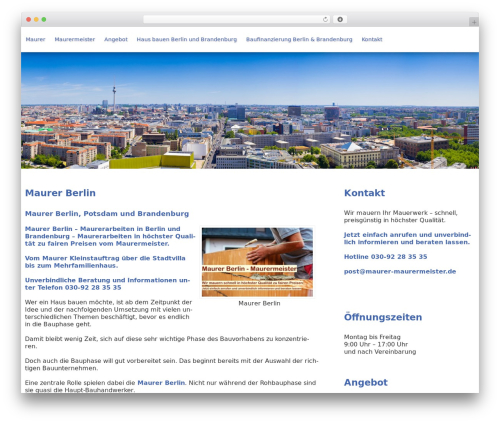
Task: Click the red close window dot
Action: pos(29,19)
